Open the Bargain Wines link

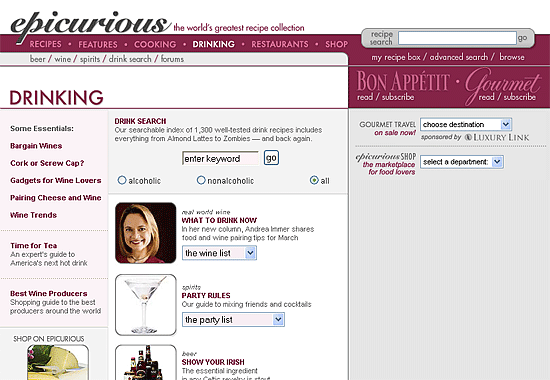(36, 146)
